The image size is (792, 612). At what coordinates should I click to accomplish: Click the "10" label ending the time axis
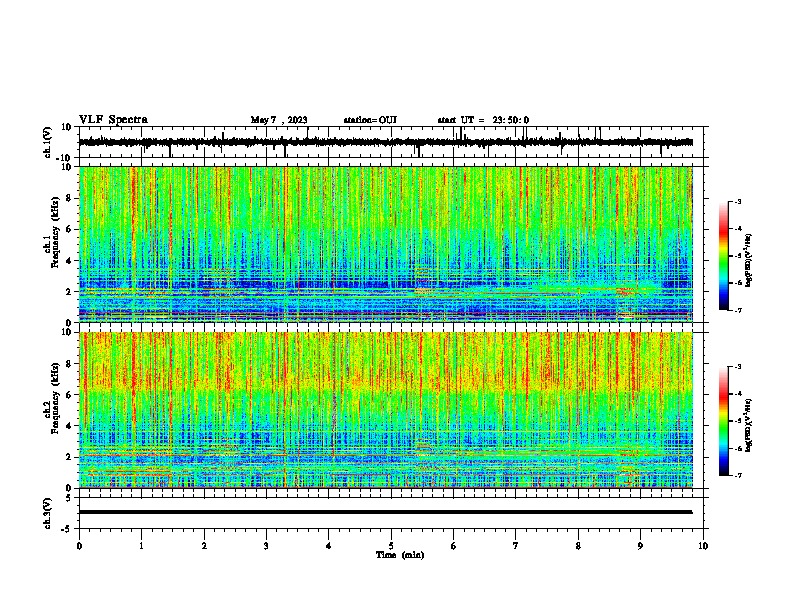pyautogui.click(x=703, y=546)
